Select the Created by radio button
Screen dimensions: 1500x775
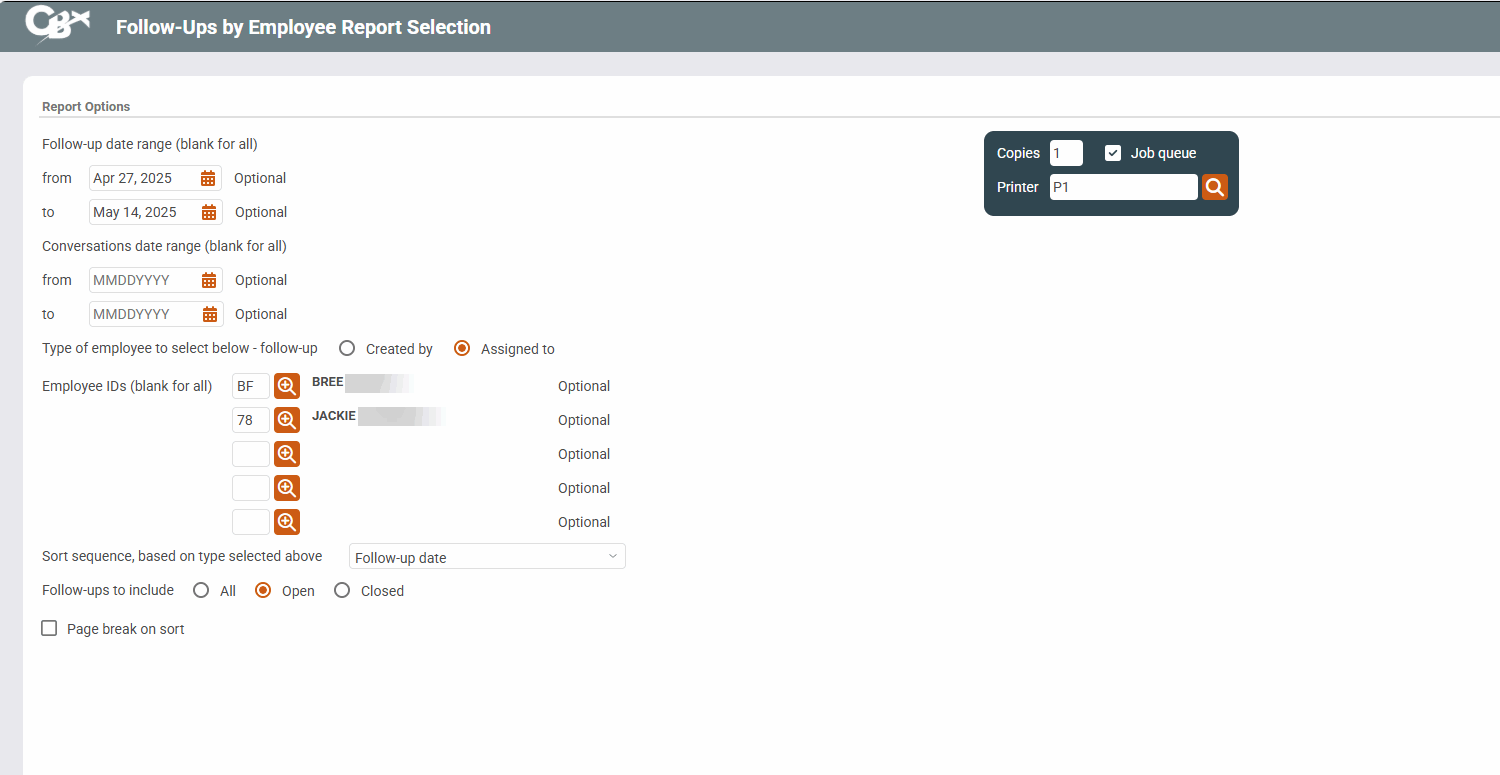(347, 349)
